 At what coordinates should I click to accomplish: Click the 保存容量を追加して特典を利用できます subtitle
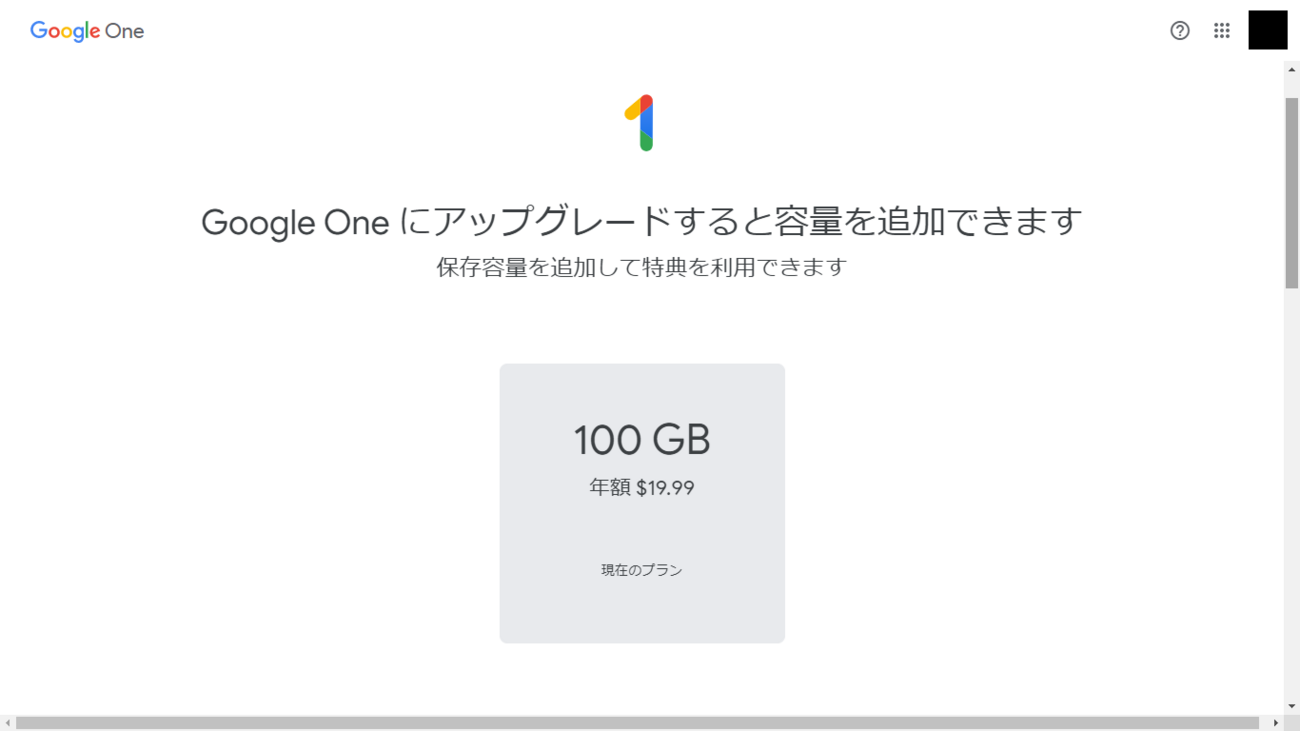point(642,268)
